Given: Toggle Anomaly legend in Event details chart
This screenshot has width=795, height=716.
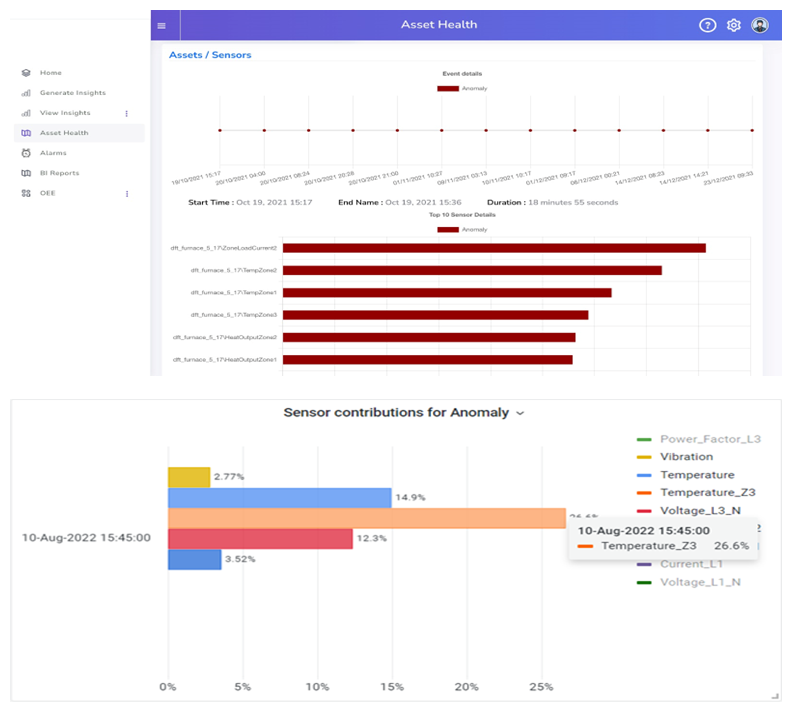Looking at the screenshot, I should 461,88.
